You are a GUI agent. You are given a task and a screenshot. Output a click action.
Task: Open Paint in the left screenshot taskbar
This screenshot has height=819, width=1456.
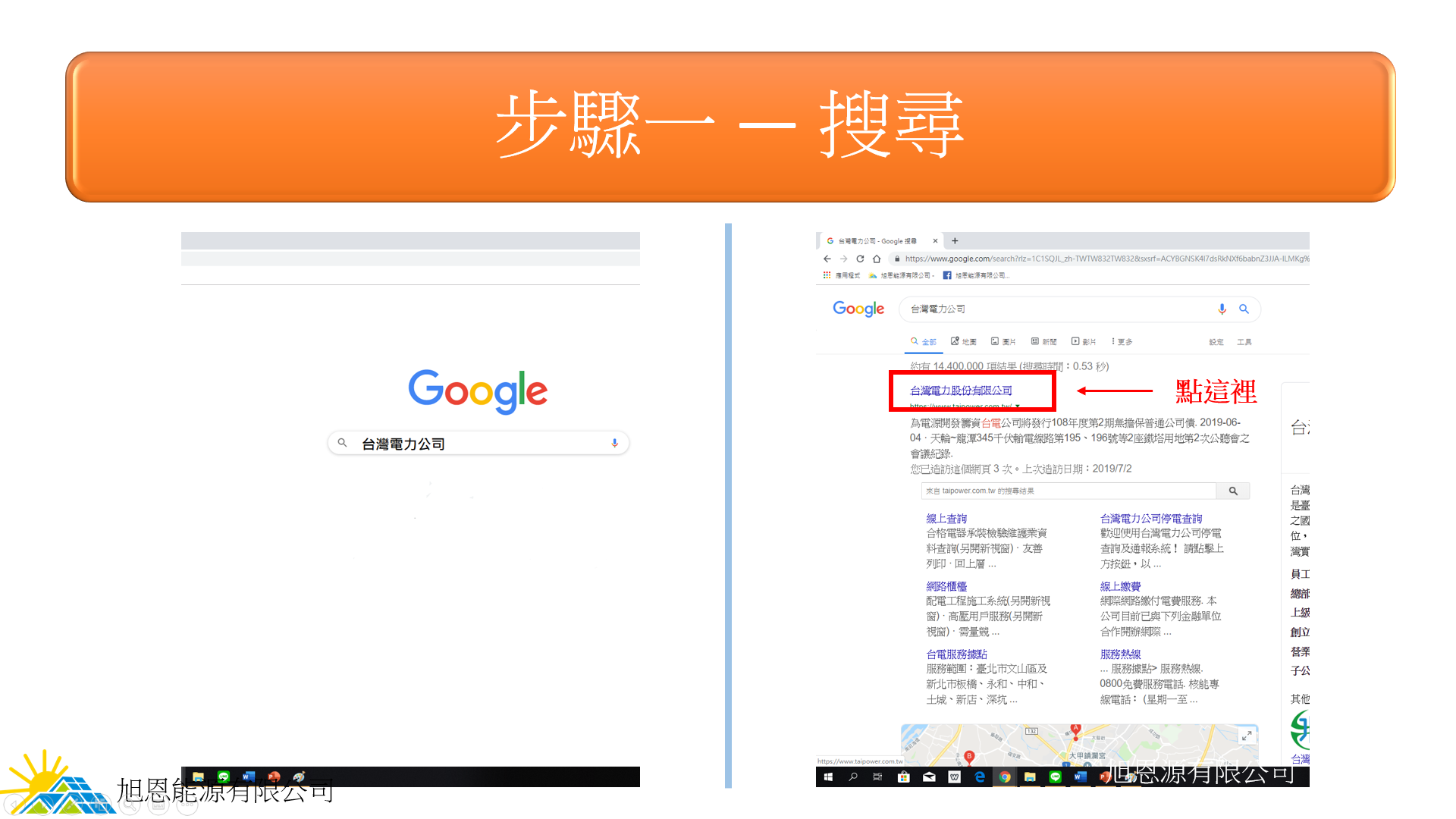300,777
